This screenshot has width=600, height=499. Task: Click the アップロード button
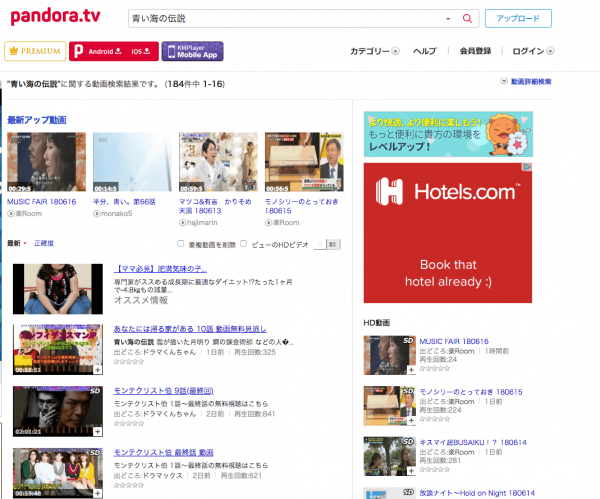pos(518,18)
